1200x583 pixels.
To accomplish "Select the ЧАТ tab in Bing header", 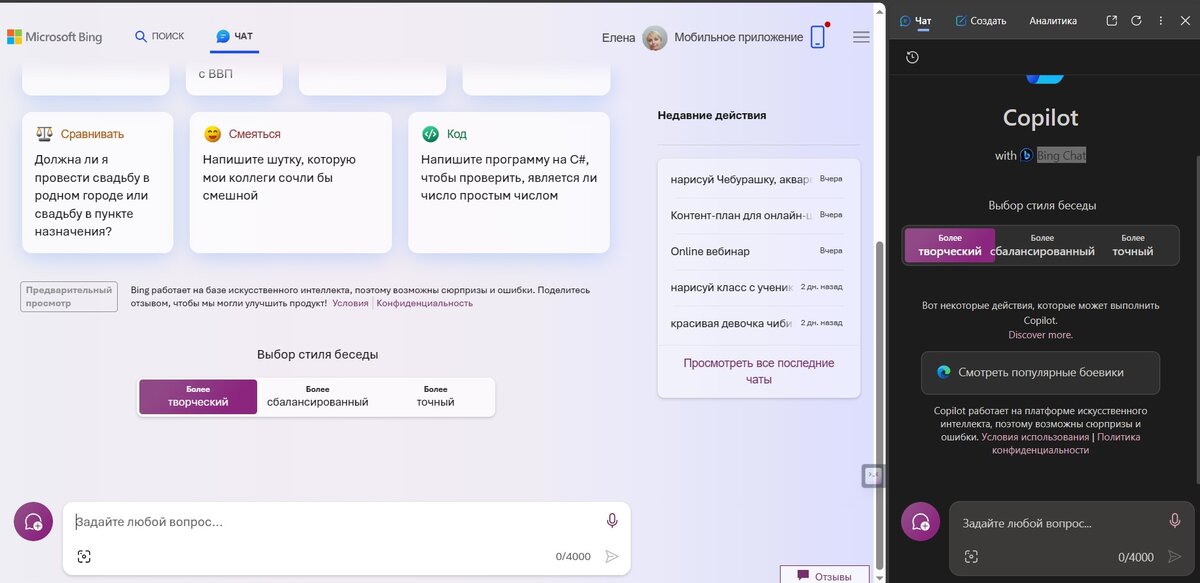I will 235,36.
